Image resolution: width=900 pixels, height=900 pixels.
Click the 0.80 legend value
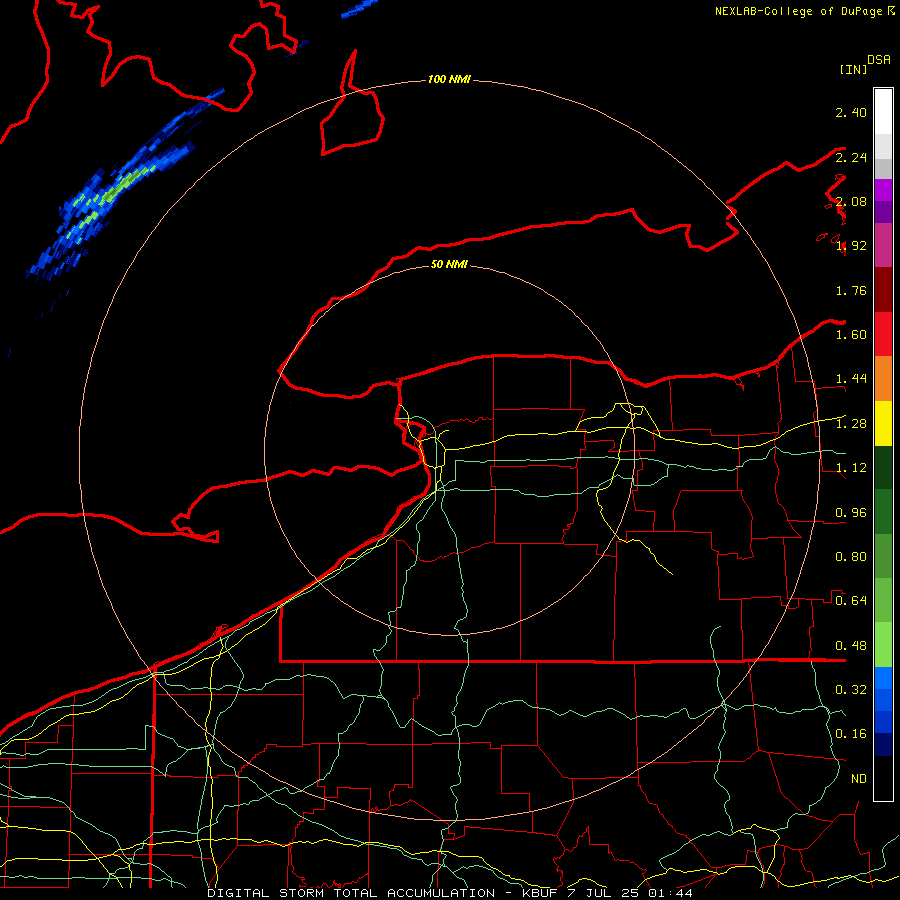pyautogui.click(x=851, y=557)
